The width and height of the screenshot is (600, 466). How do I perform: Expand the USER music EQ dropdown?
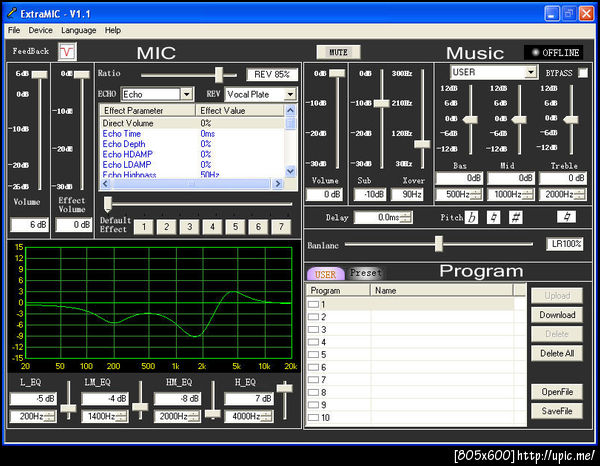tap(531, 72)
